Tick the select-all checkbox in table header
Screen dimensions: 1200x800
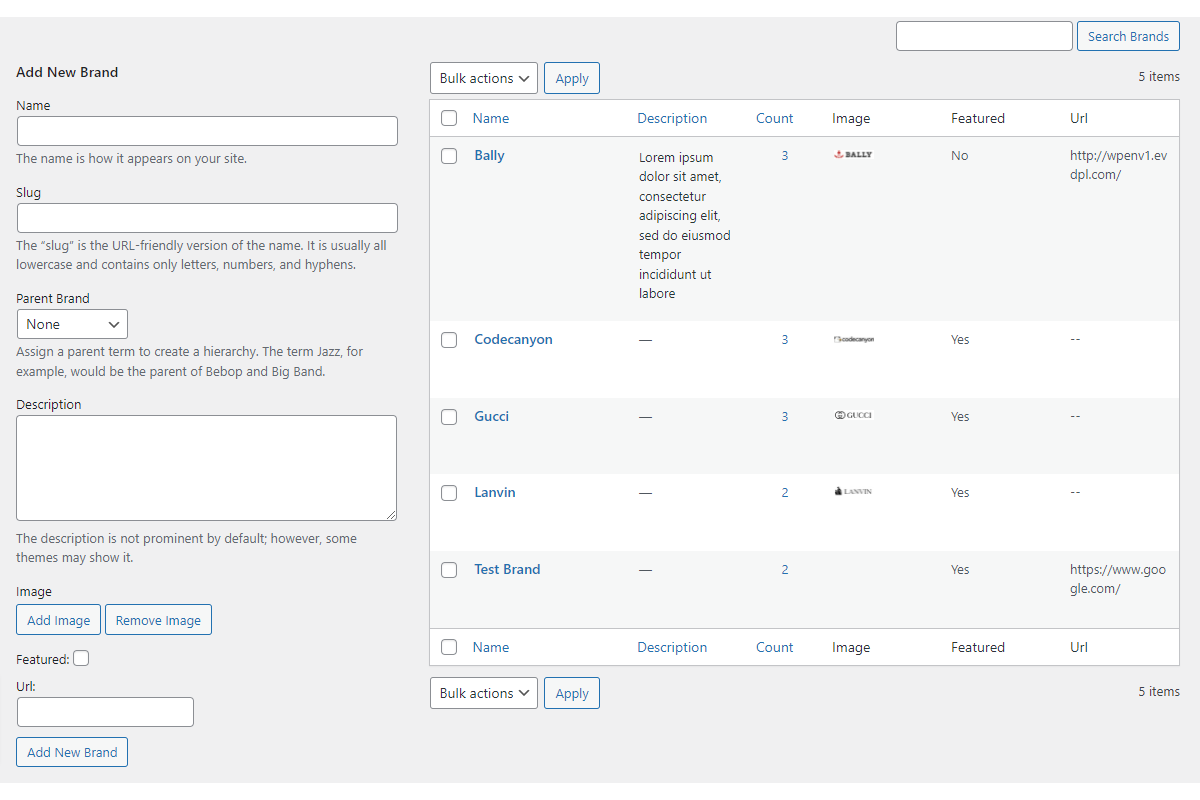click(449, 118)
